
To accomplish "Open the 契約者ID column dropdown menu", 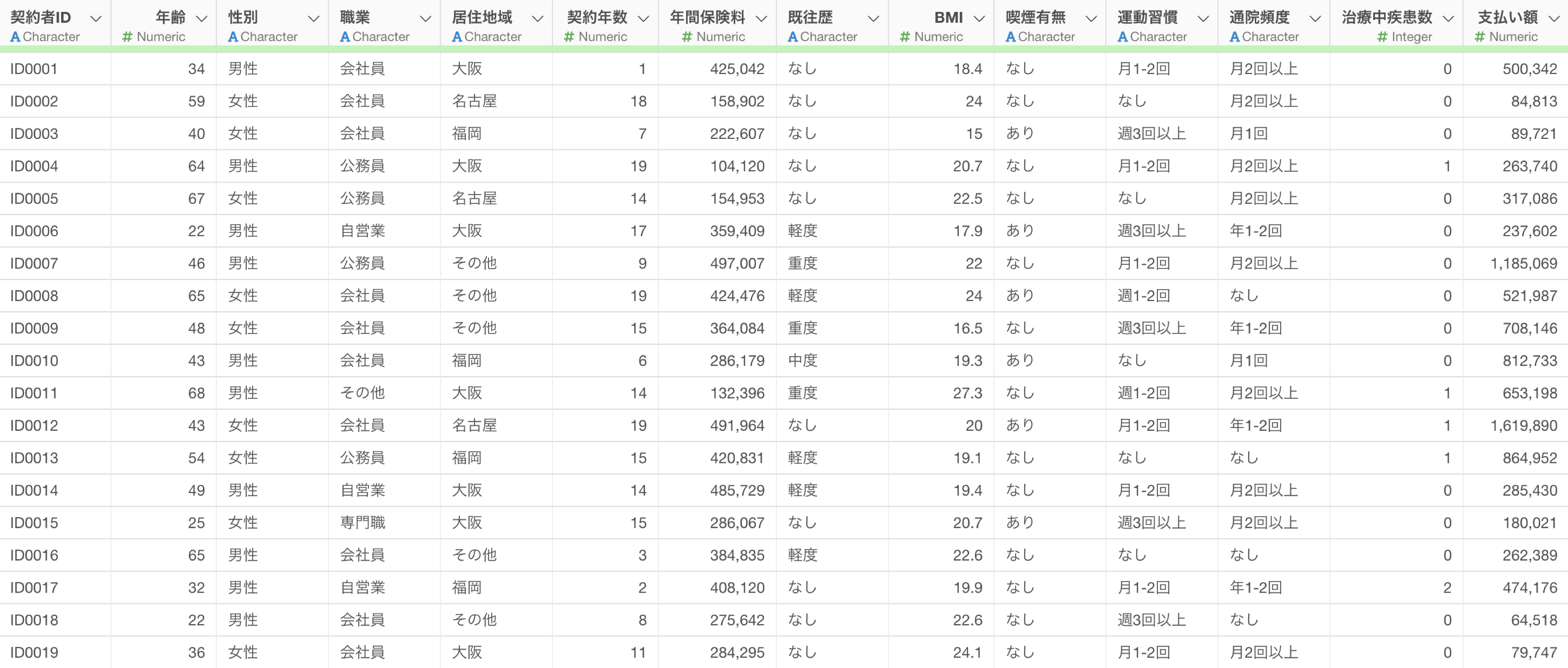I will (95, 19).
